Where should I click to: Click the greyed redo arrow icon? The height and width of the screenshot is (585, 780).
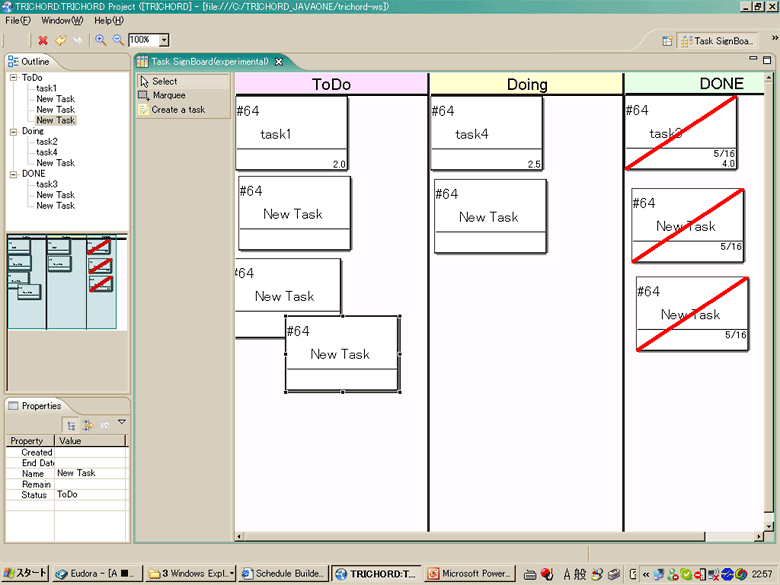(x=77, y=40)
